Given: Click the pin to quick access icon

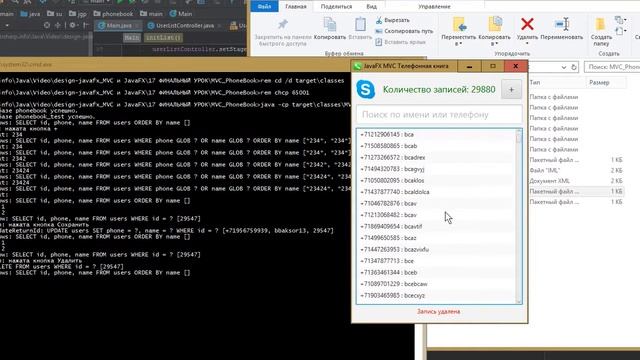Looking at the screenshot, I should [282, 24].
